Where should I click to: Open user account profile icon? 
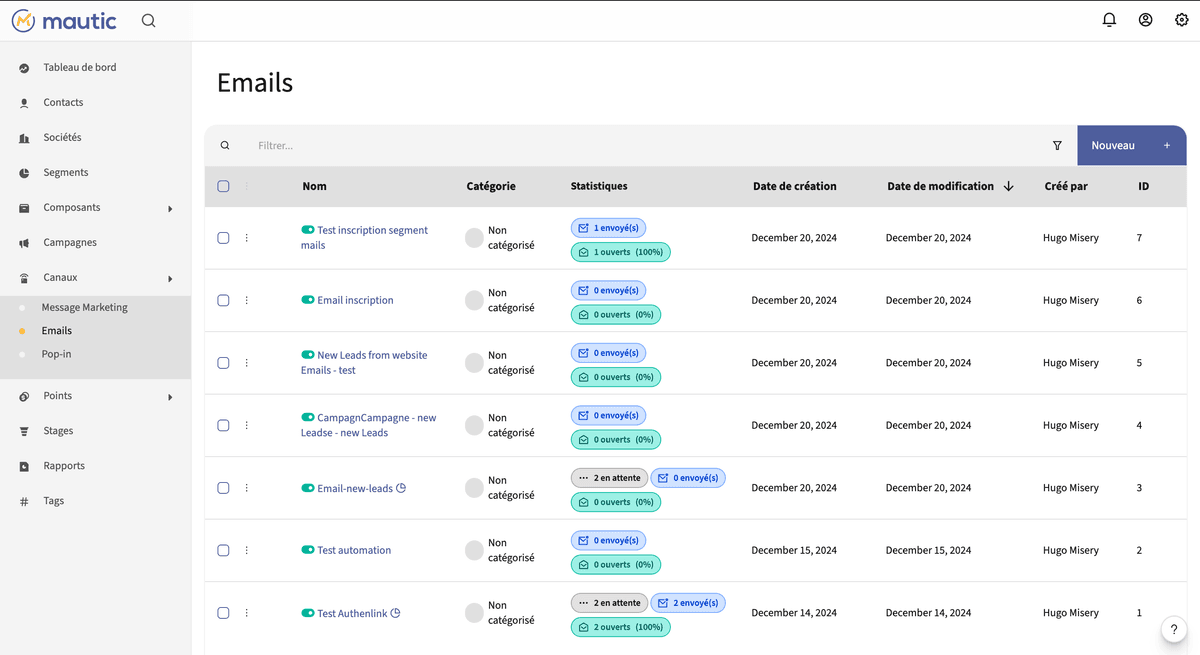pyautogui.click(x=1146, y=20)
